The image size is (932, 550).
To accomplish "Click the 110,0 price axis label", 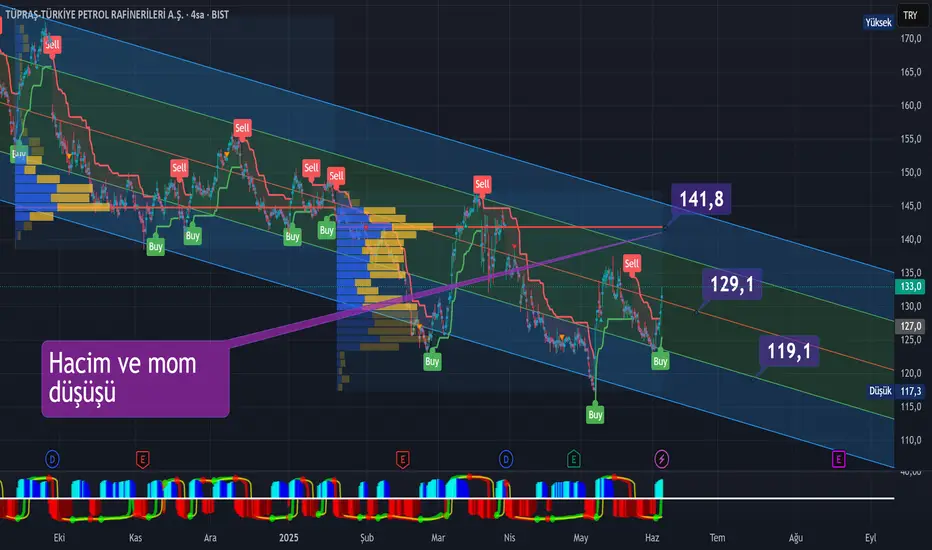I will 911,441.
